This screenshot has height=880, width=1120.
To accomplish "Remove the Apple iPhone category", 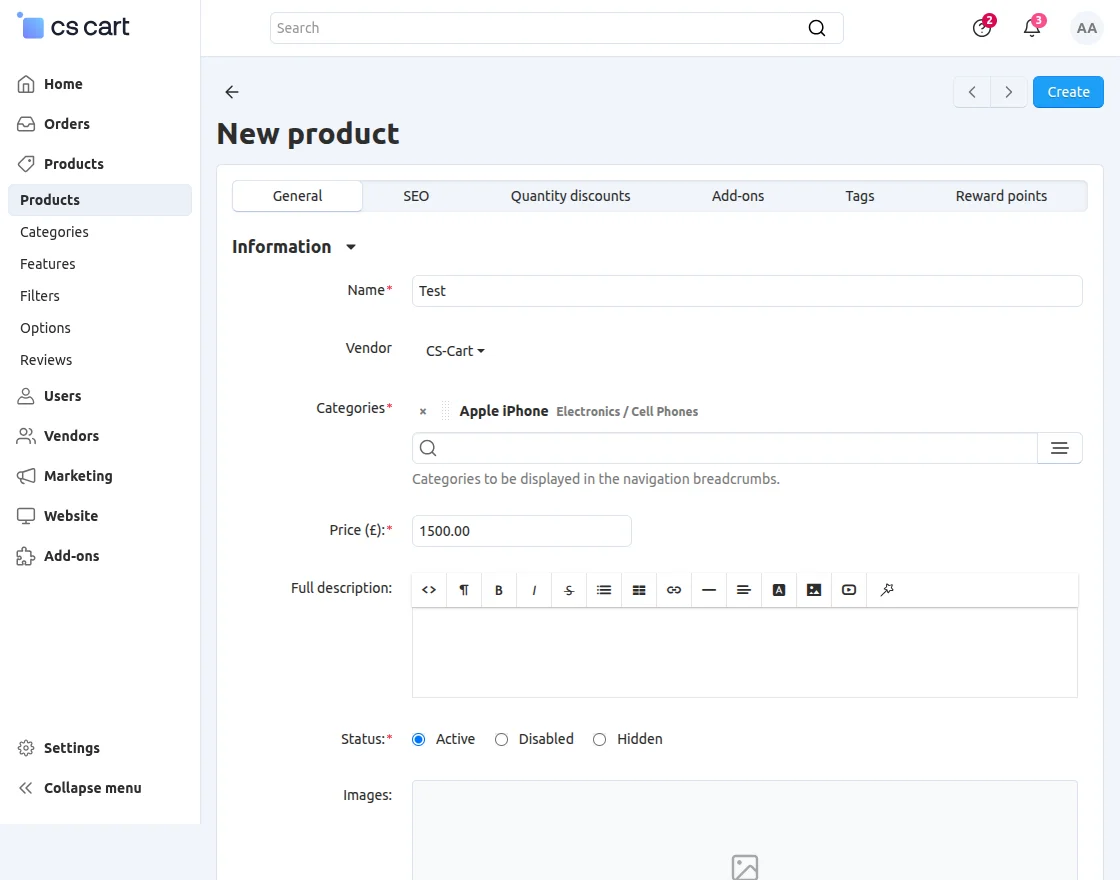I will [x=423, y=411].
